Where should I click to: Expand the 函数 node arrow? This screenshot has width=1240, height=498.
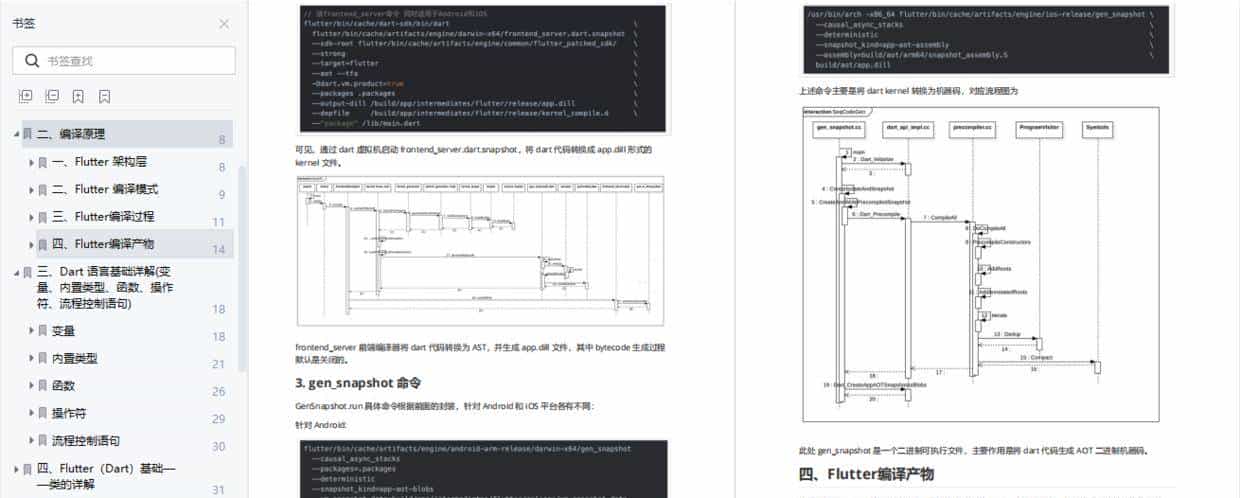31,386
